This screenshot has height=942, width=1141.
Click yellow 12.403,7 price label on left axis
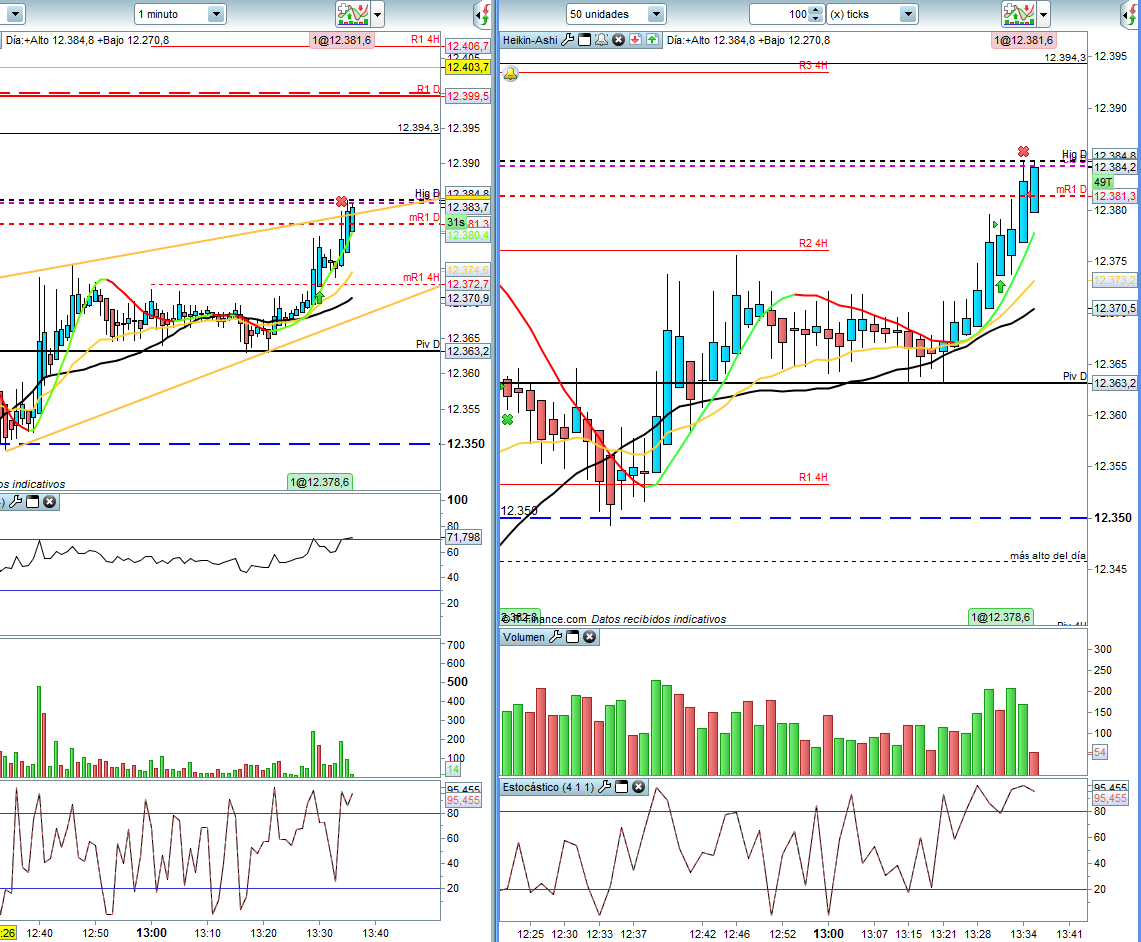tap(468, 67)
